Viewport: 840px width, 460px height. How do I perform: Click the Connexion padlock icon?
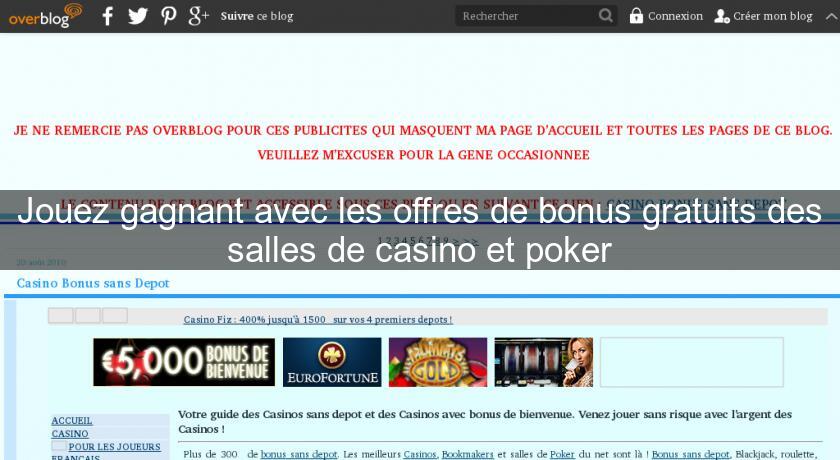pos(636,16)
